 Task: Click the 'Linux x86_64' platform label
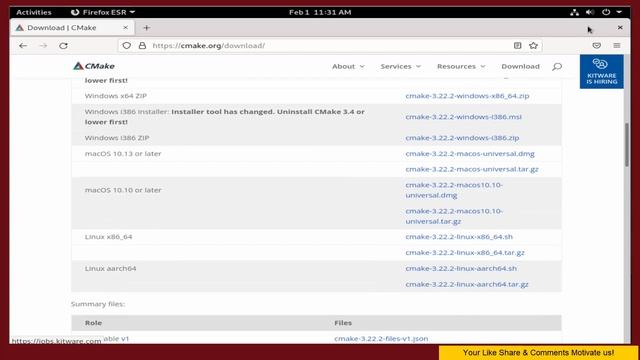(108, 237)
